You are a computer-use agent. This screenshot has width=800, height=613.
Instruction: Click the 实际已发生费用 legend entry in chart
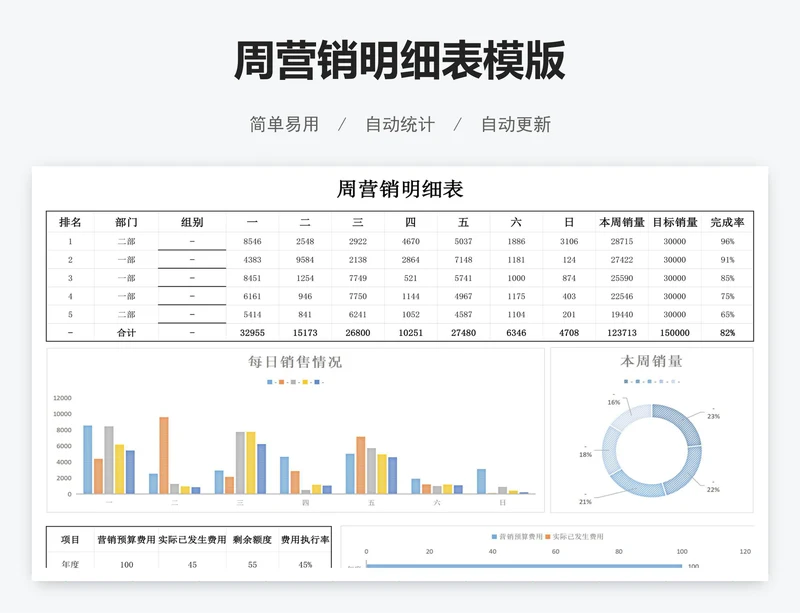[x=576, y=537]
